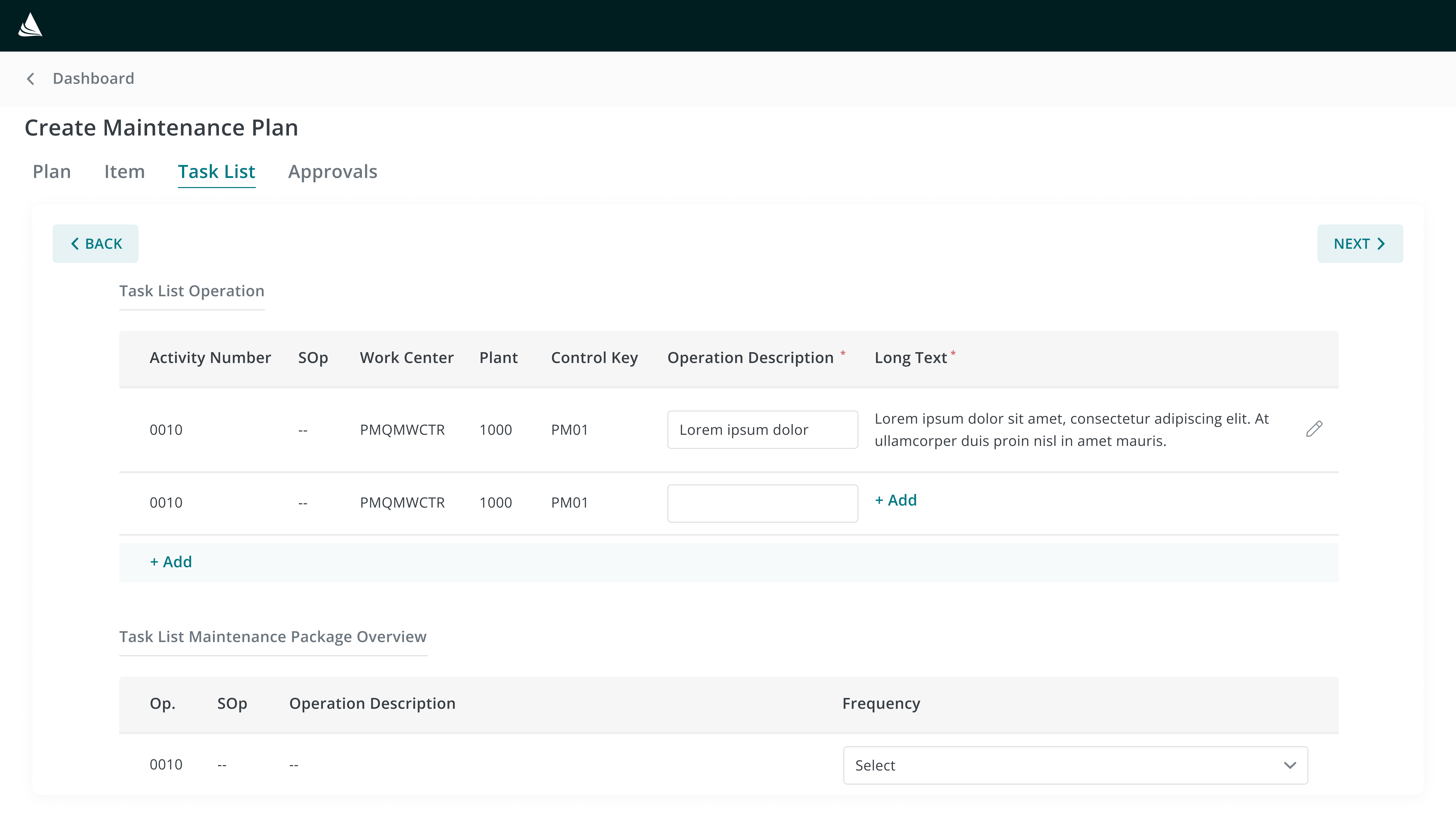Click the back chevron beside Dashboard
The height and width of the screenshot is (819, 1456).
31,79
